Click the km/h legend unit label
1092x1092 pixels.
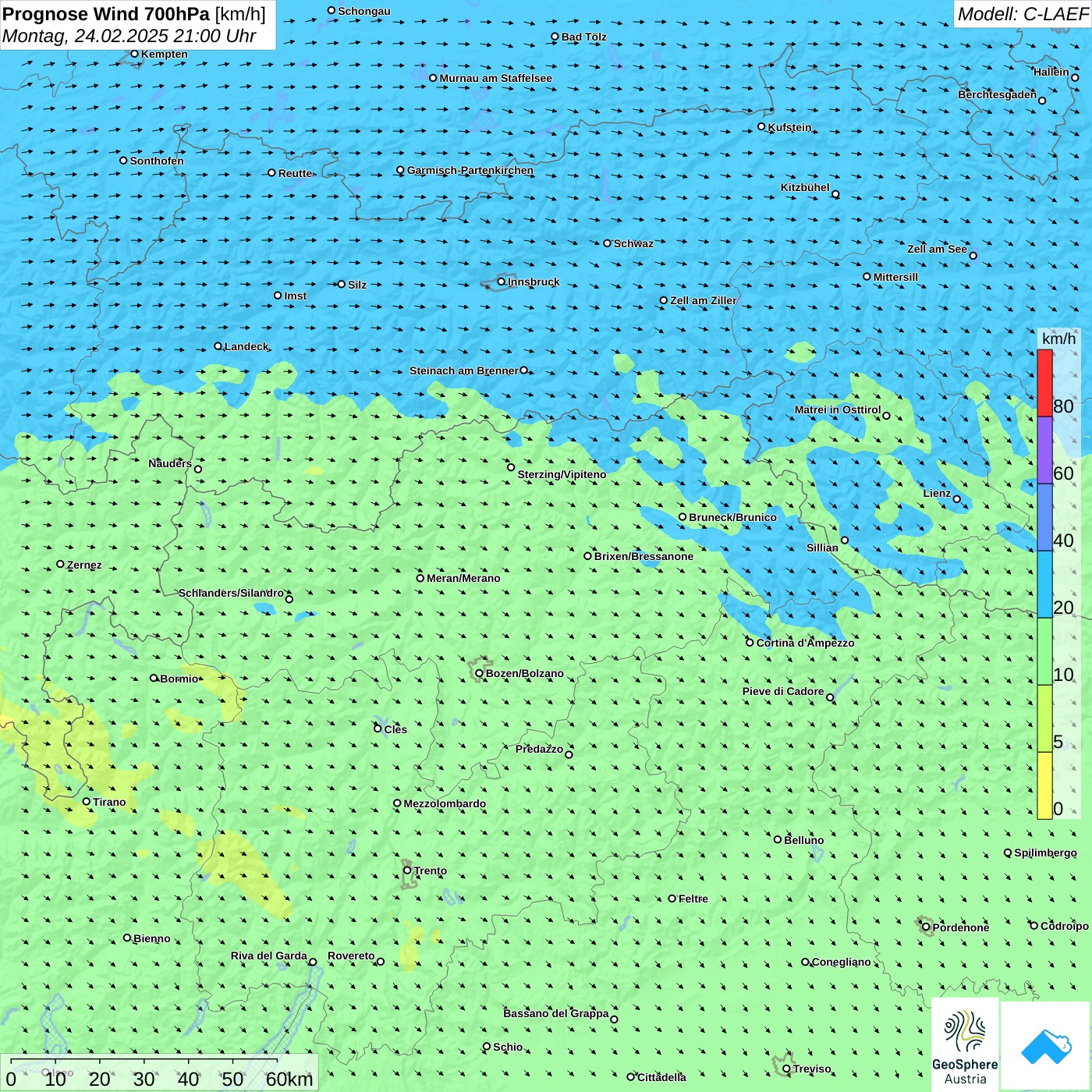coord(1058,339)
